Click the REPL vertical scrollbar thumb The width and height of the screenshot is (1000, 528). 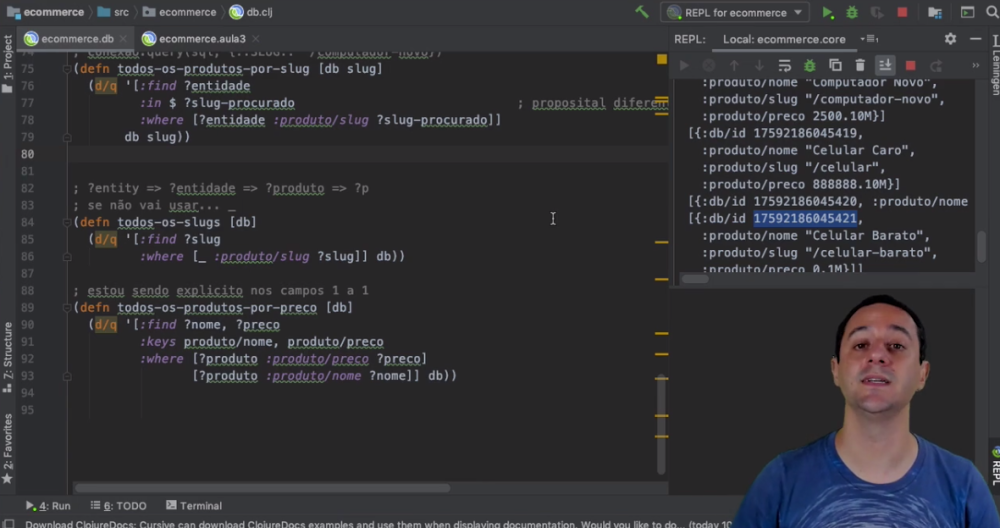(x=982, y=247)
